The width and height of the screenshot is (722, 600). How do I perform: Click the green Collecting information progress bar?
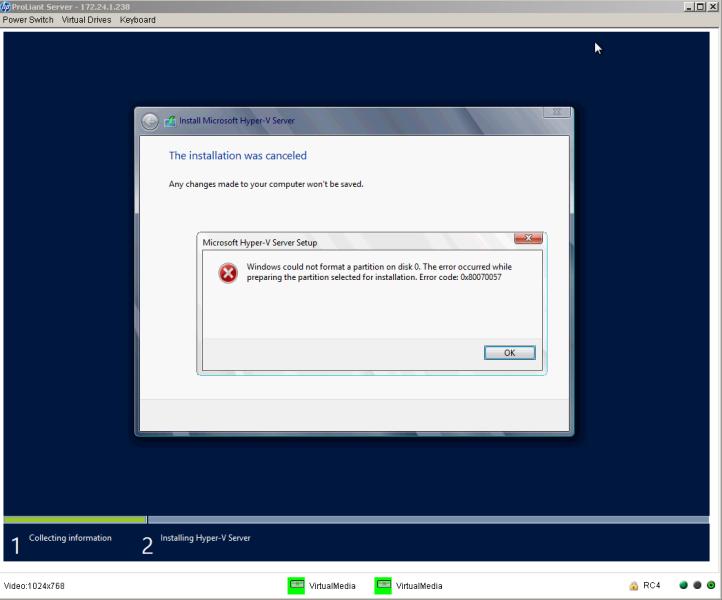tap(75, 520)
